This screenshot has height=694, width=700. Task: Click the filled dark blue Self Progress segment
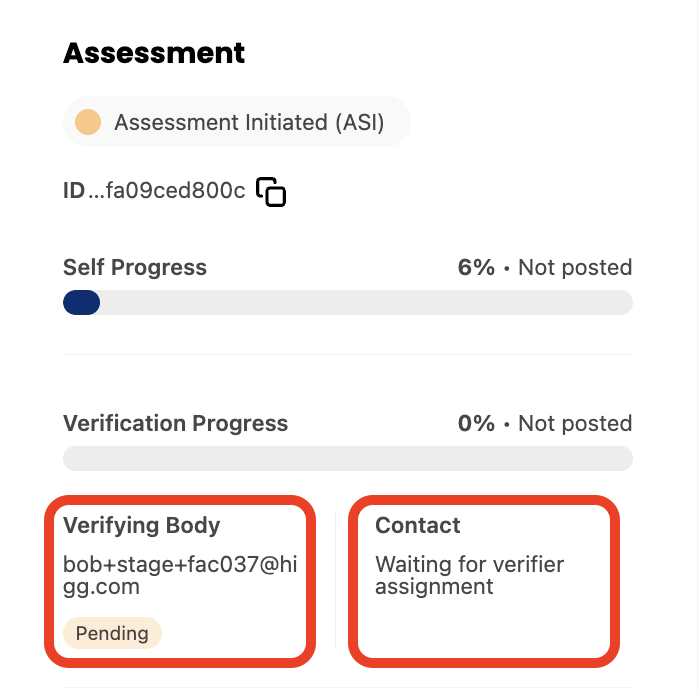(81, 303)
